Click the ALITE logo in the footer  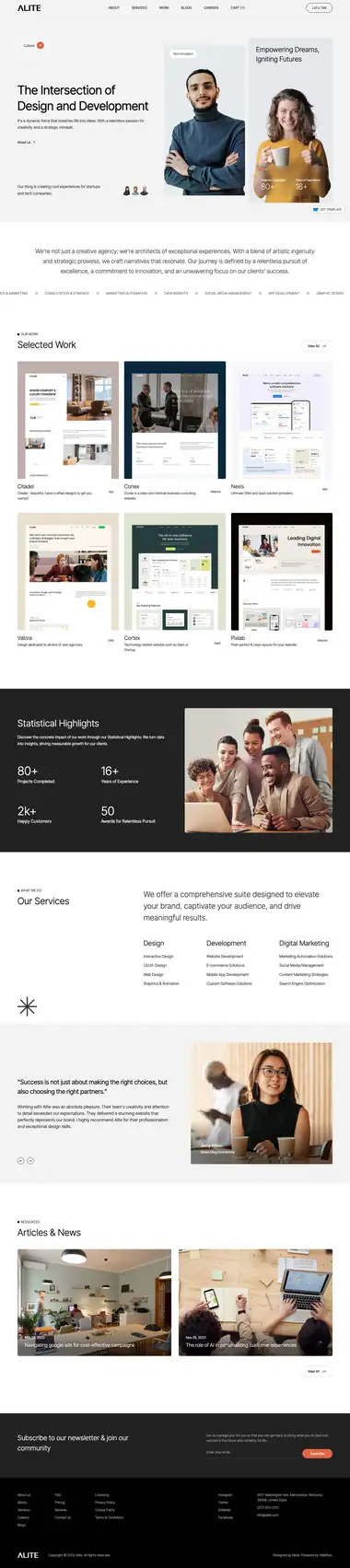(28, 1555)
